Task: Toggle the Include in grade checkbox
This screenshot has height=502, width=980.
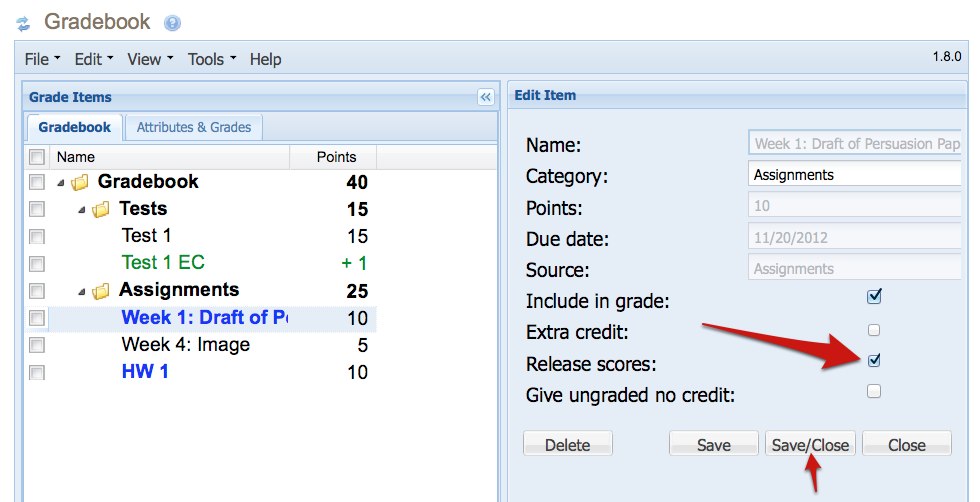Action: pos(874,296)
